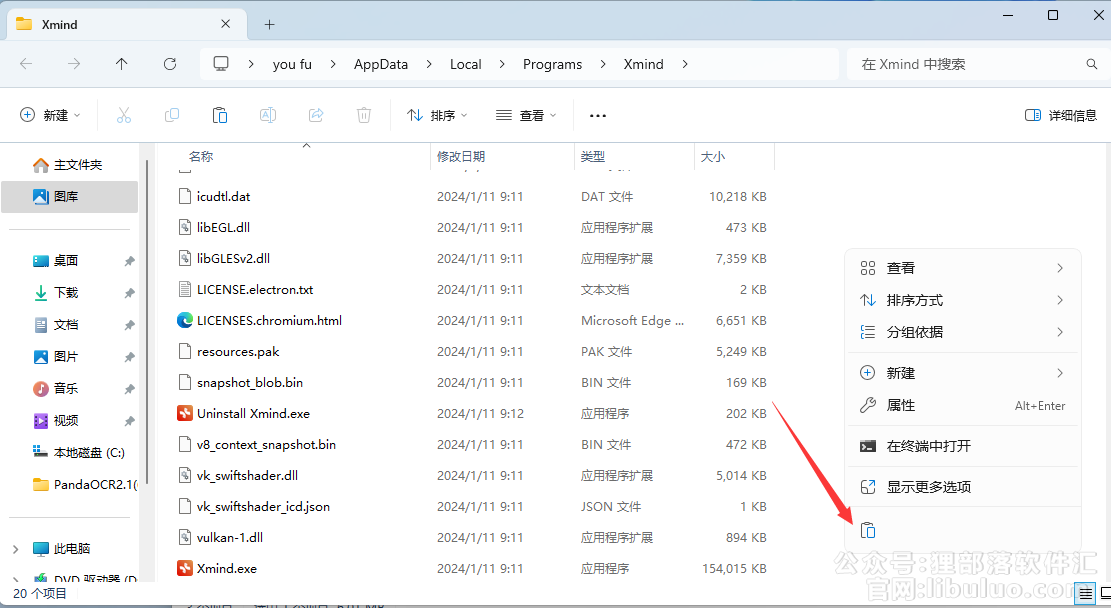Add a new tab with plus button

click(269, 25)
